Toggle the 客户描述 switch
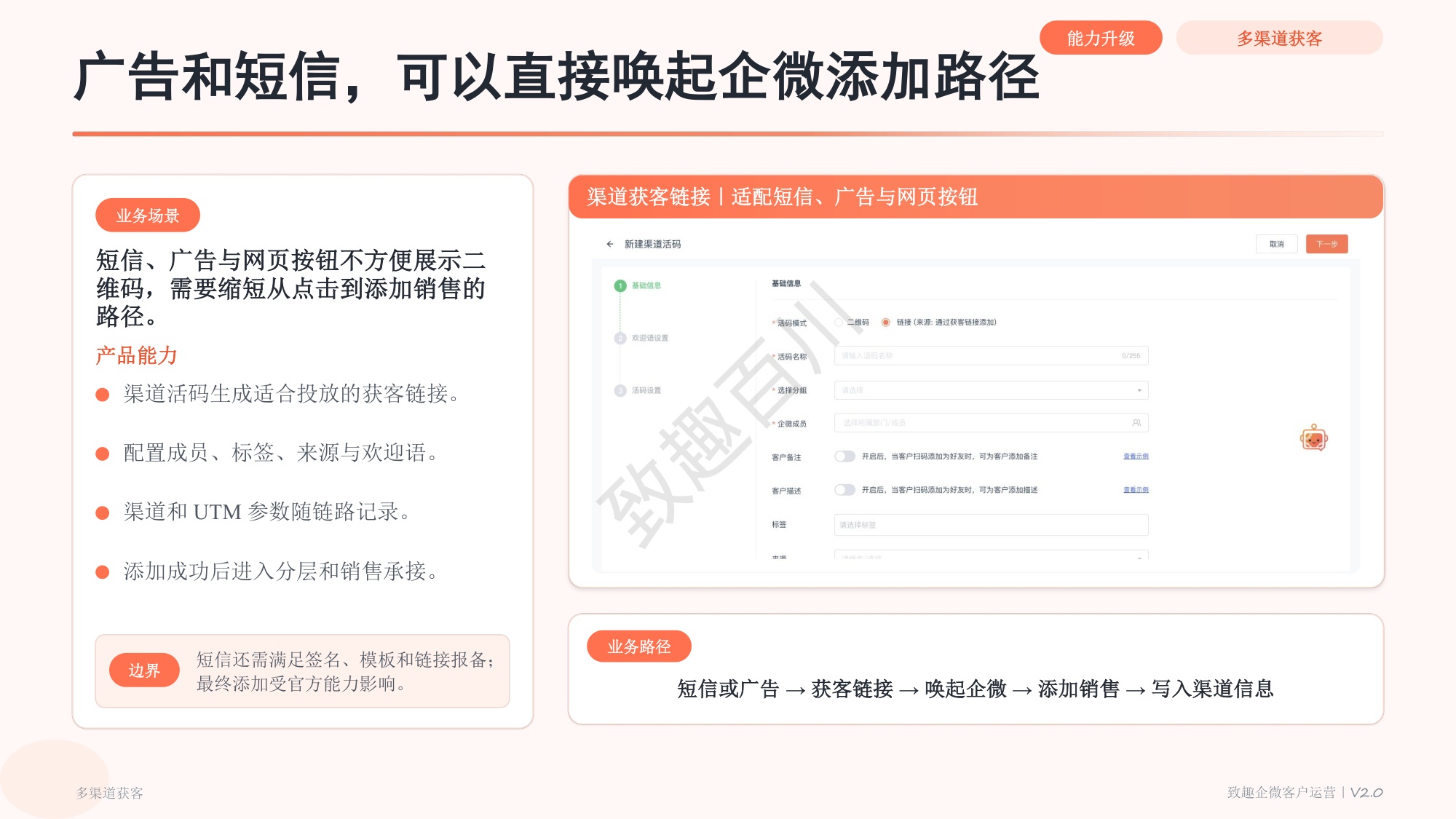 (x=845, y=490)
